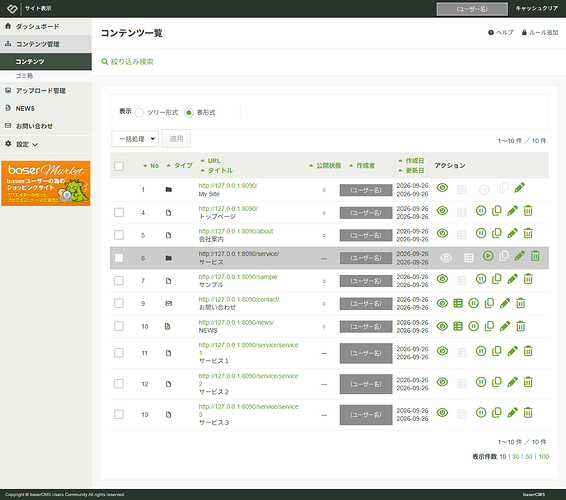Edit お問い合わせ with pencil icon

coord(505,303)
